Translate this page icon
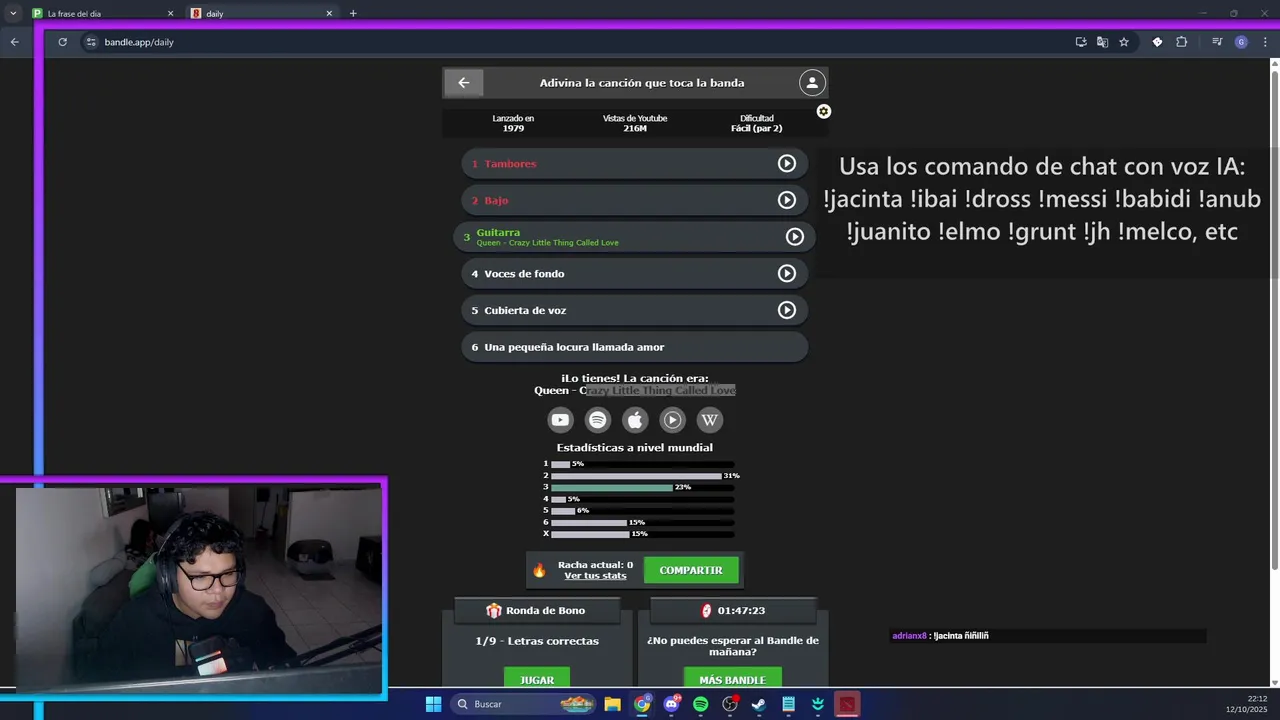The image size is (1280, 720). (1102, 42)
